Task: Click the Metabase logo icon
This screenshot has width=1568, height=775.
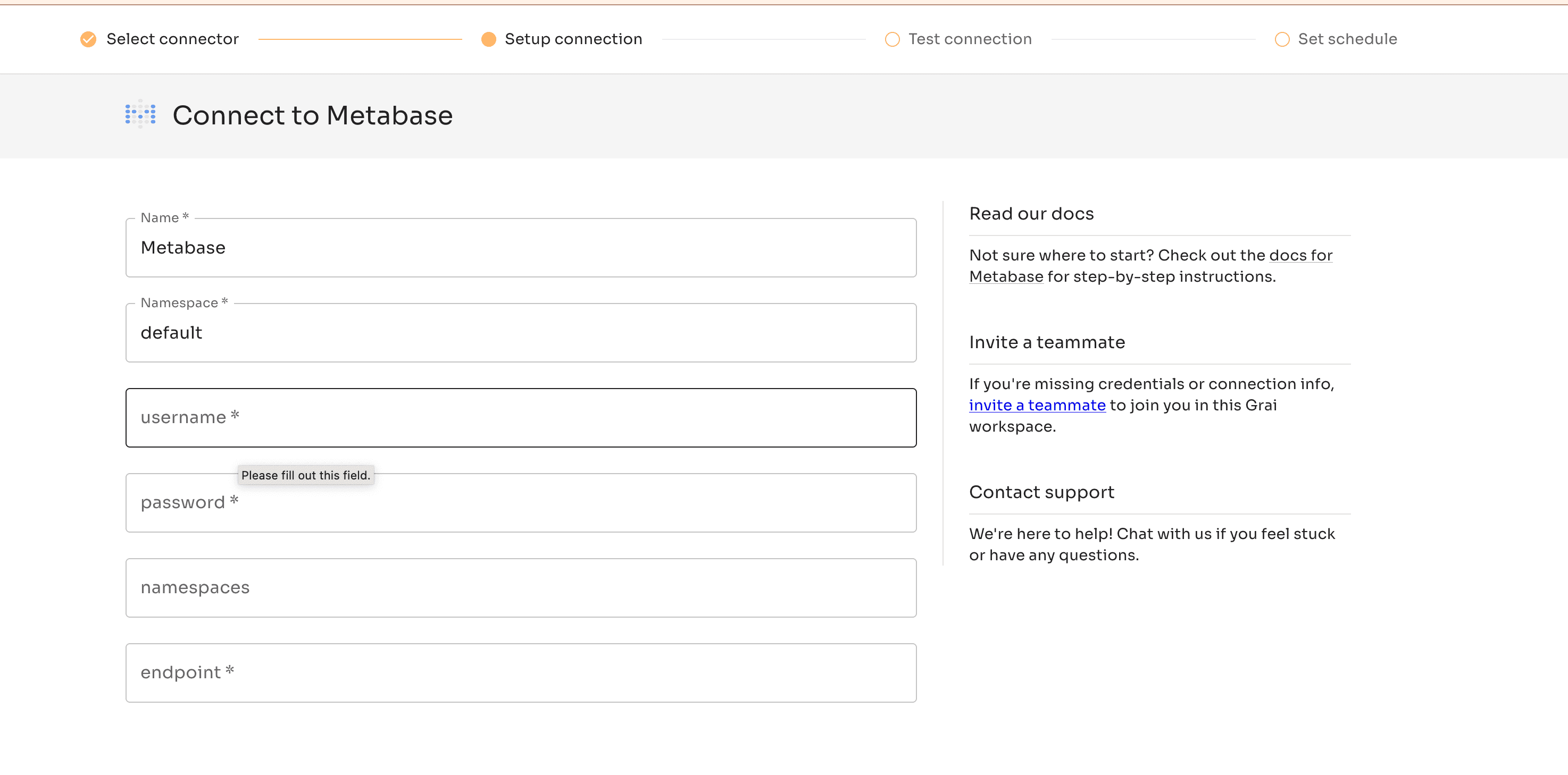Action: (x=140, y=114)
